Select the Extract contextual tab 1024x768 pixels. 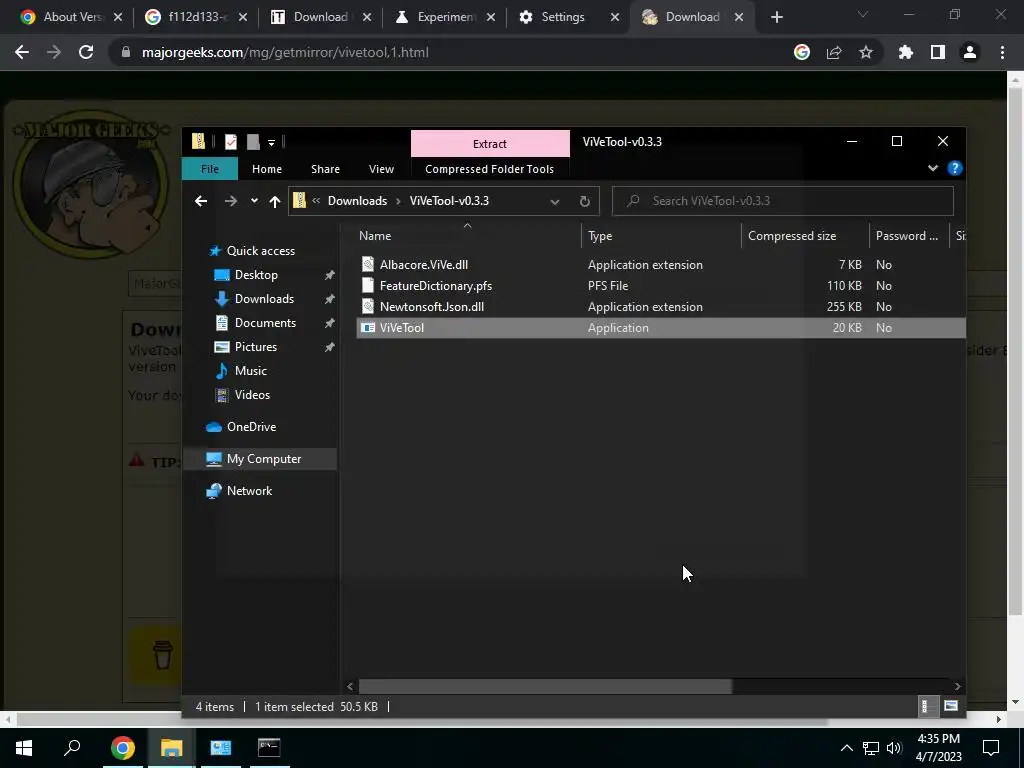click(490, 144)
